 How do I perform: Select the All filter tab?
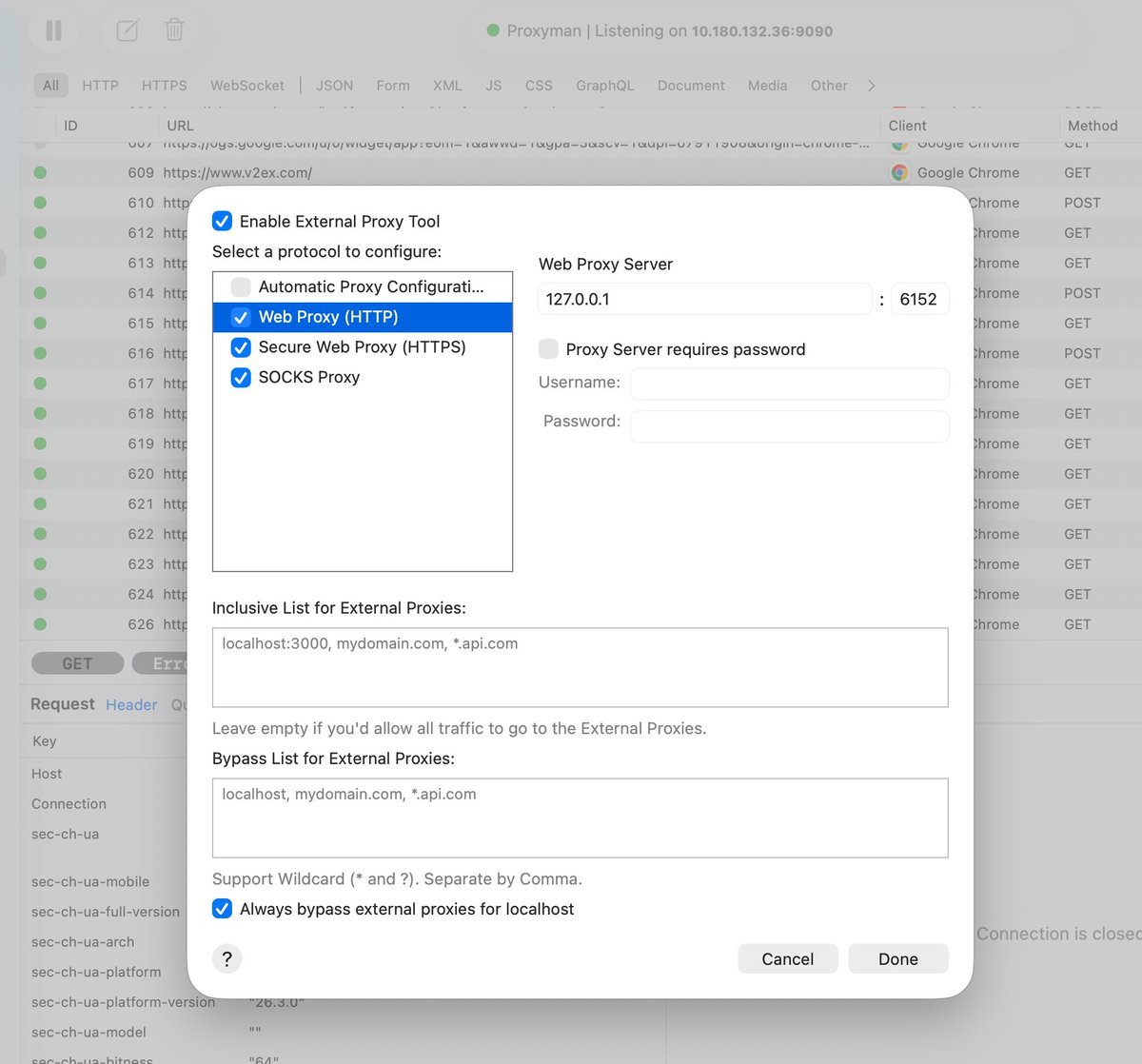(x=50, y=86)
